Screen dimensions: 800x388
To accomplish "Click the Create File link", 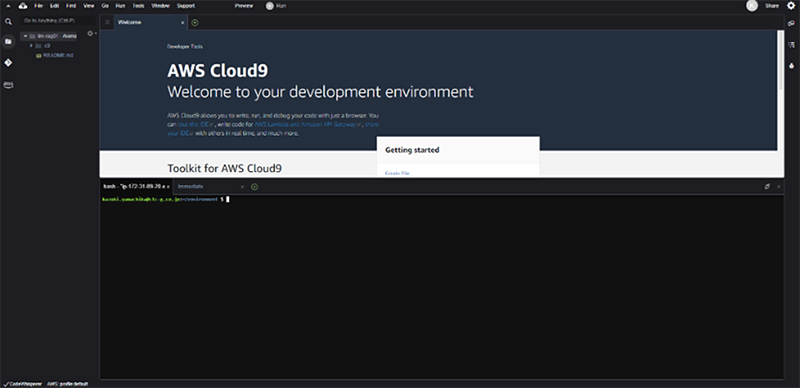I will coord(397,174).
